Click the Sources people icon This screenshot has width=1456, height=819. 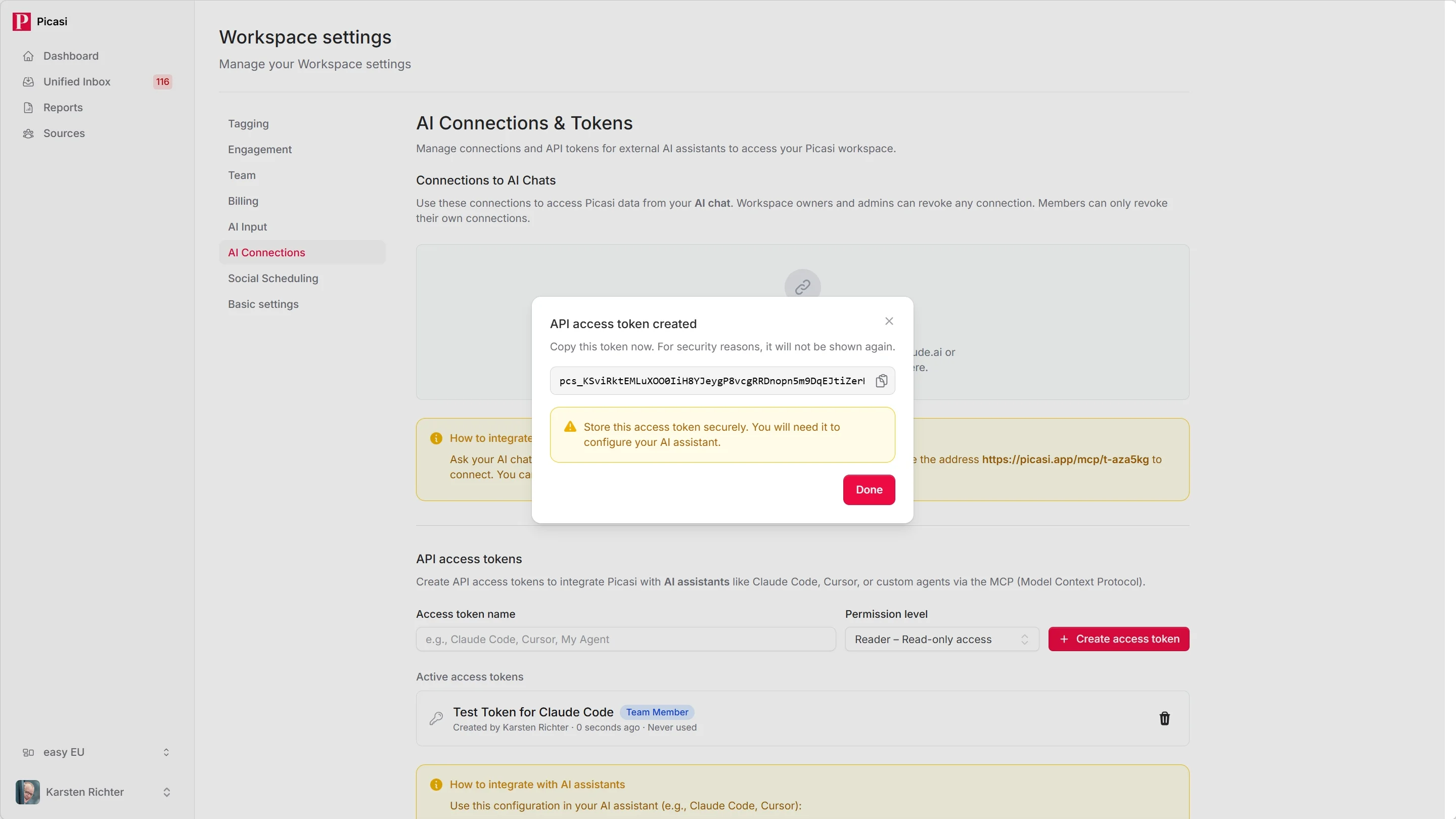tap(28, 133)
